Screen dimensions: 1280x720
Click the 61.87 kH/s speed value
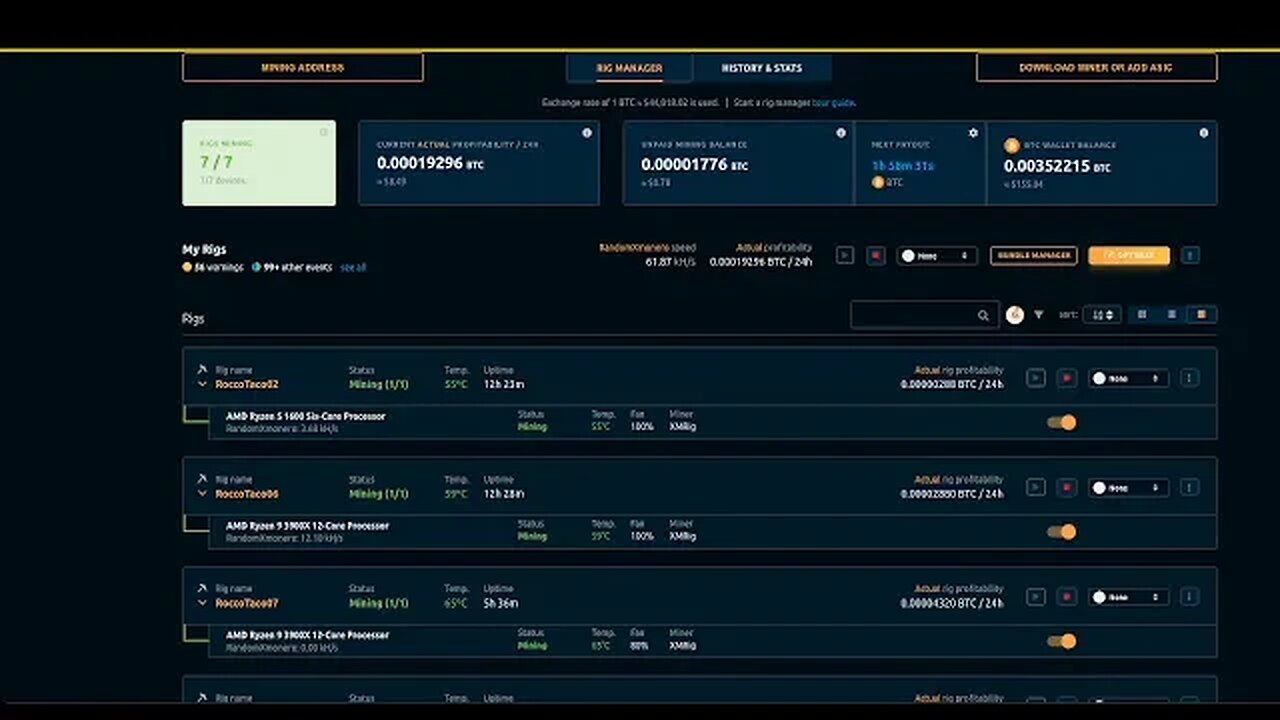tap(670, 262)
